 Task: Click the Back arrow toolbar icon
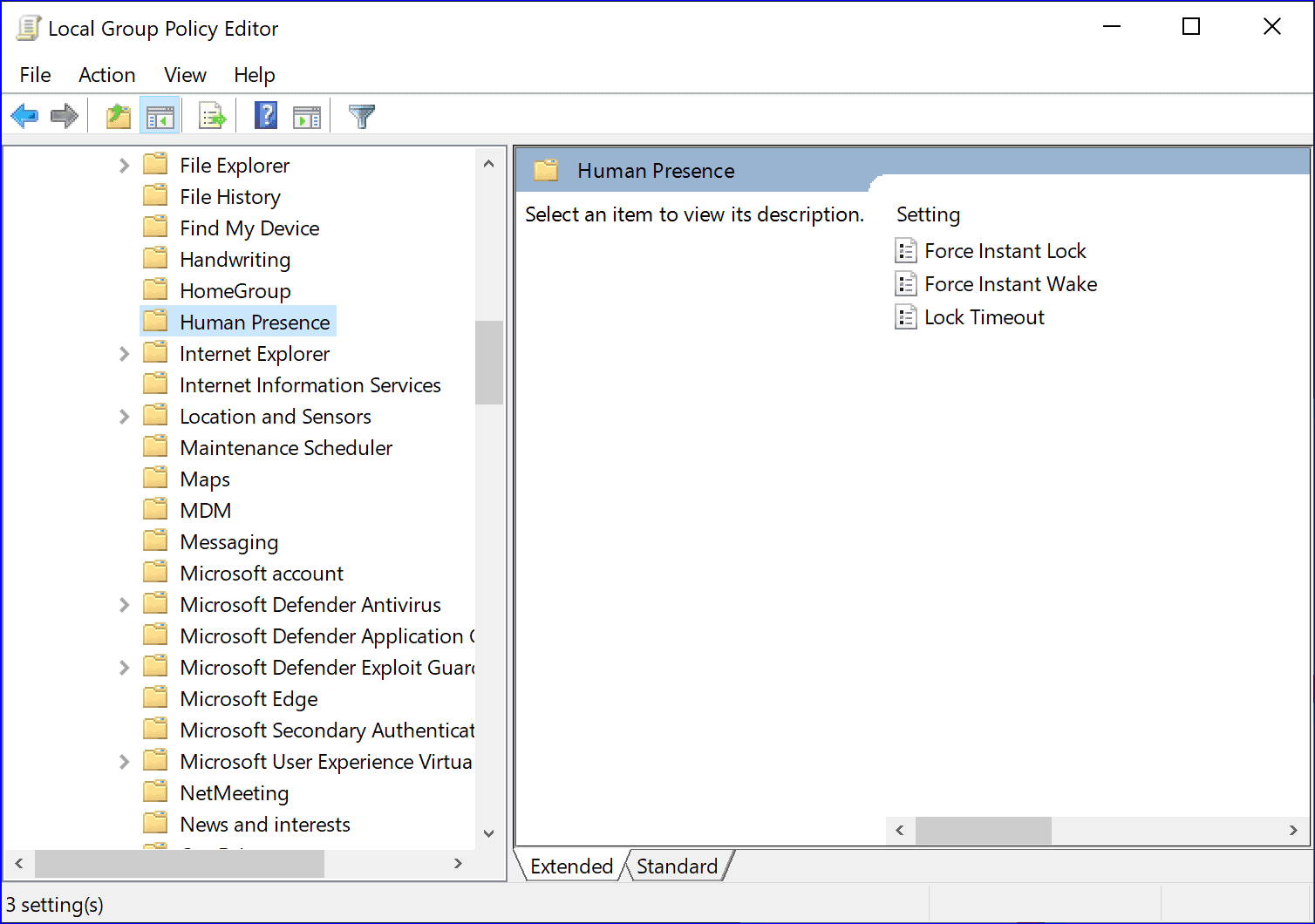(x=25, y=116)
